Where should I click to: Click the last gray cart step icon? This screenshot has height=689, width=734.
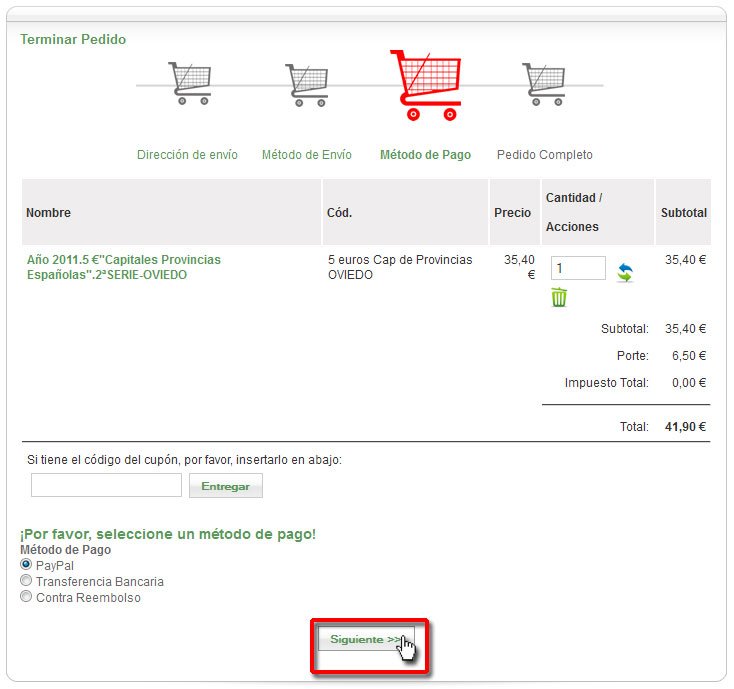pos(543,83)
